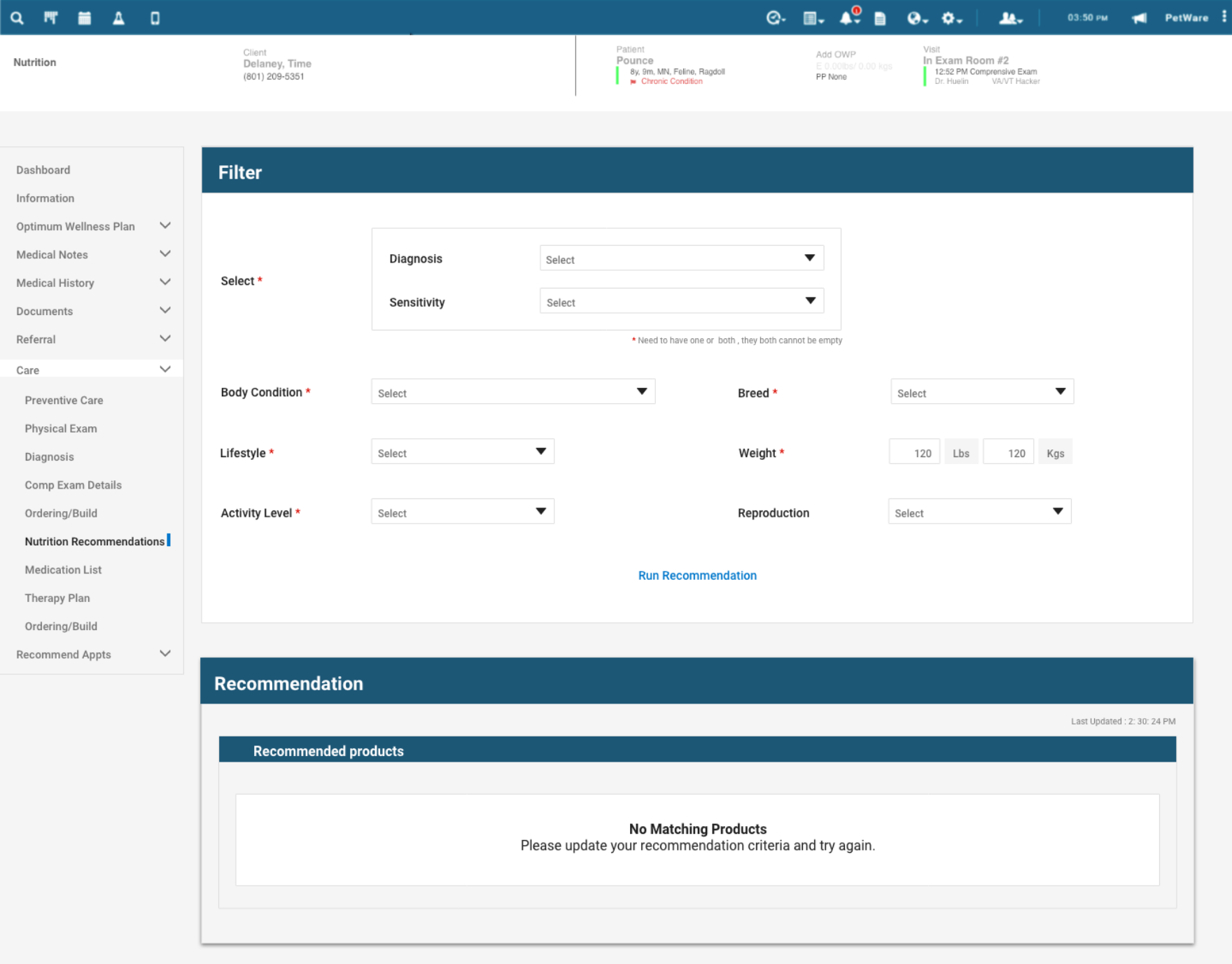Image resolution: width=1232 pixels, height=964 pixels.
Task: Click the lab flask icon
Action: pos(119,18)
